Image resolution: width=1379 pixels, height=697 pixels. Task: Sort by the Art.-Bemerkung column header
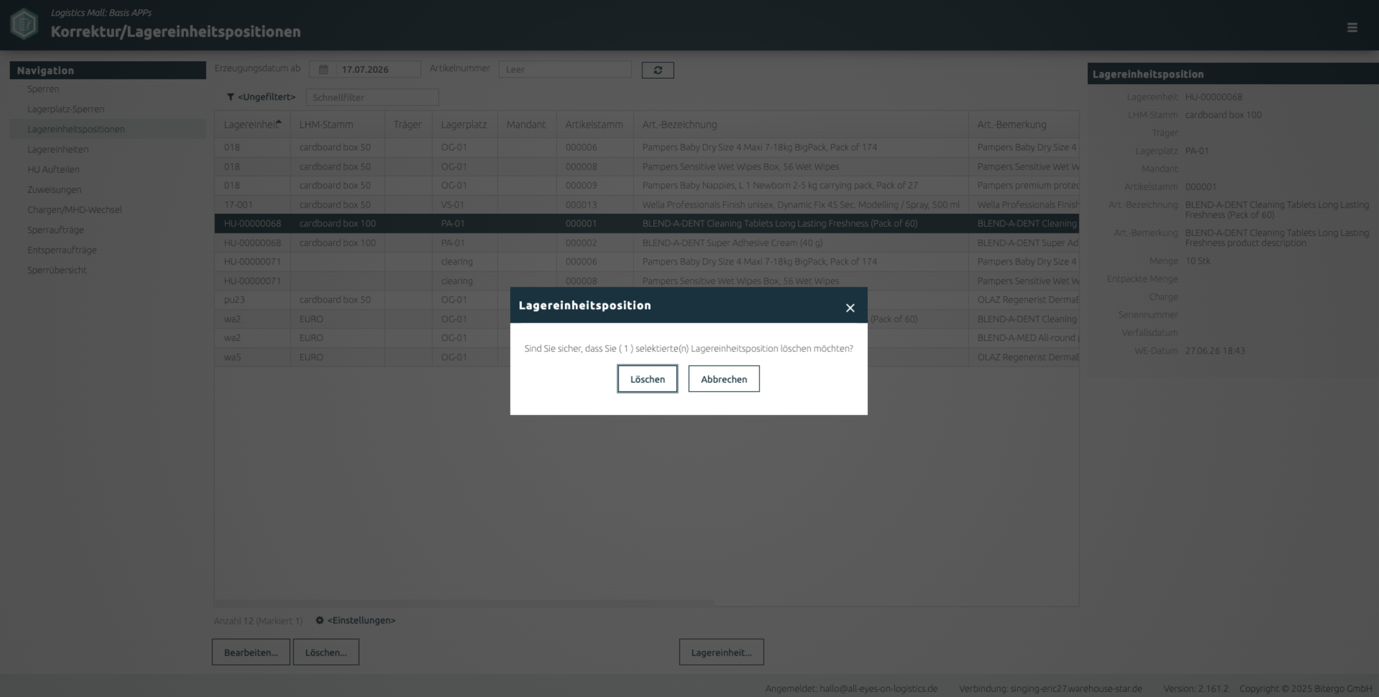coord(1023,124)
